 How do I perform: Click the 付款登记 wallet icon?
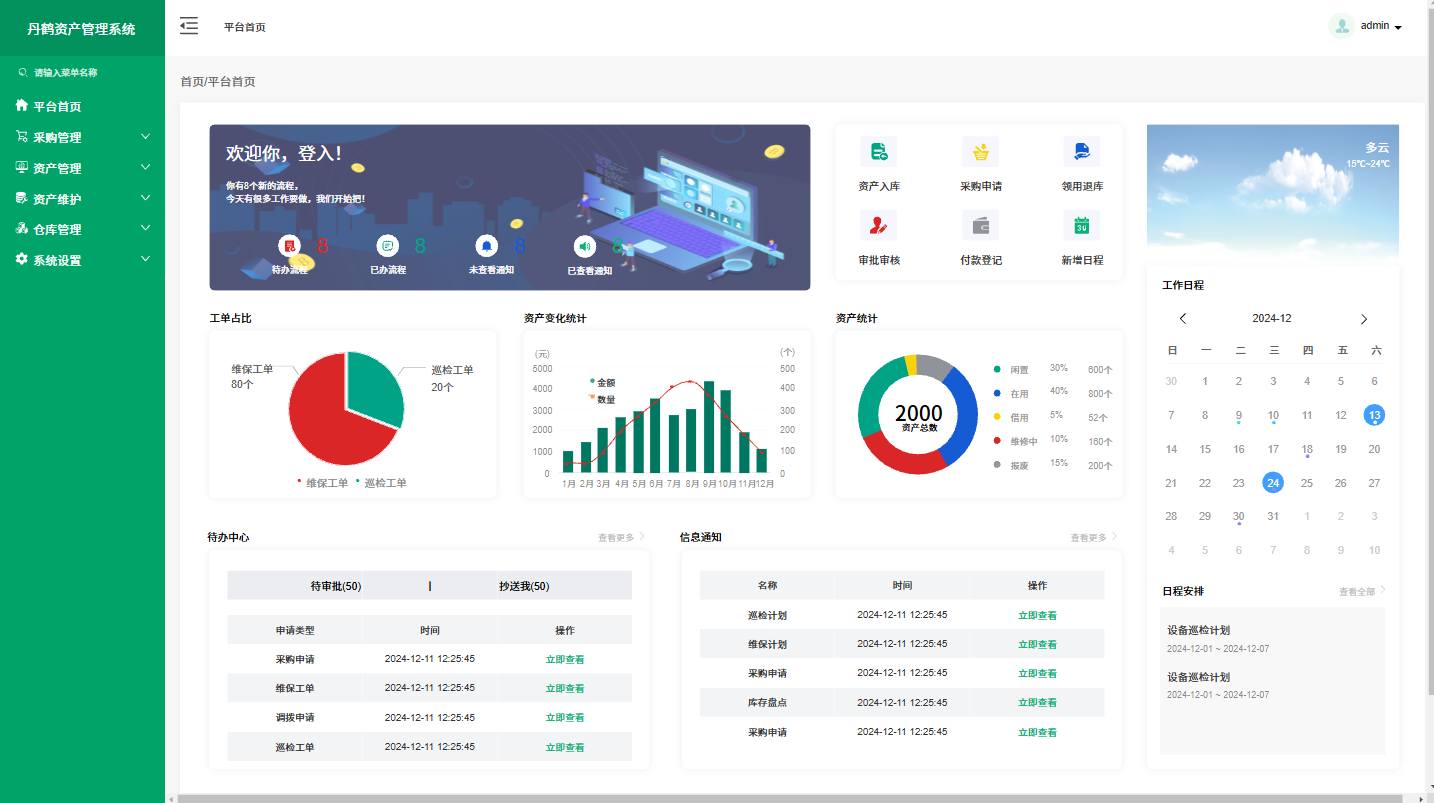(980, 226)
